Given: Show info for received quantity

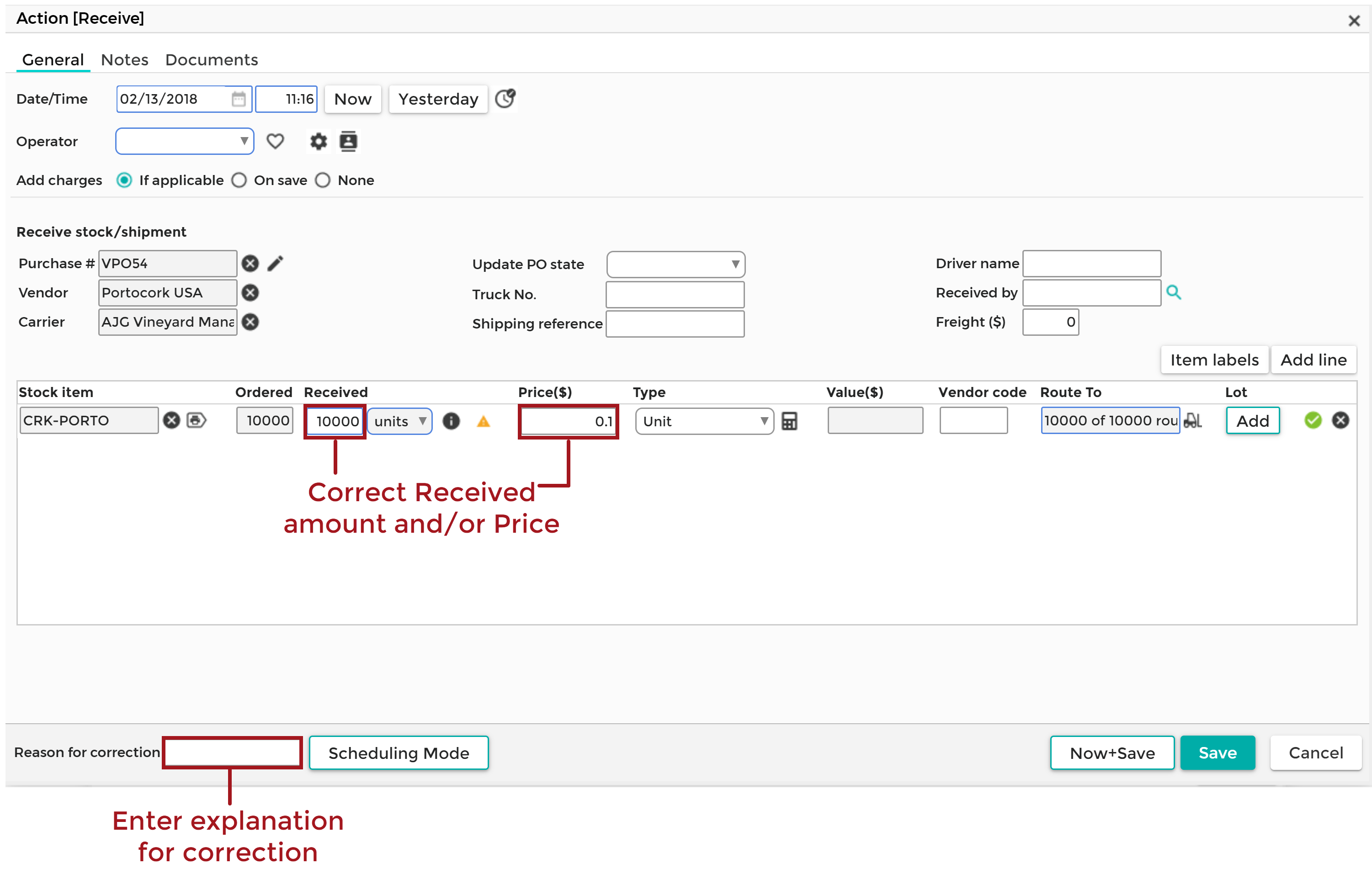Looking at the screenshot, I should [451, 421].
